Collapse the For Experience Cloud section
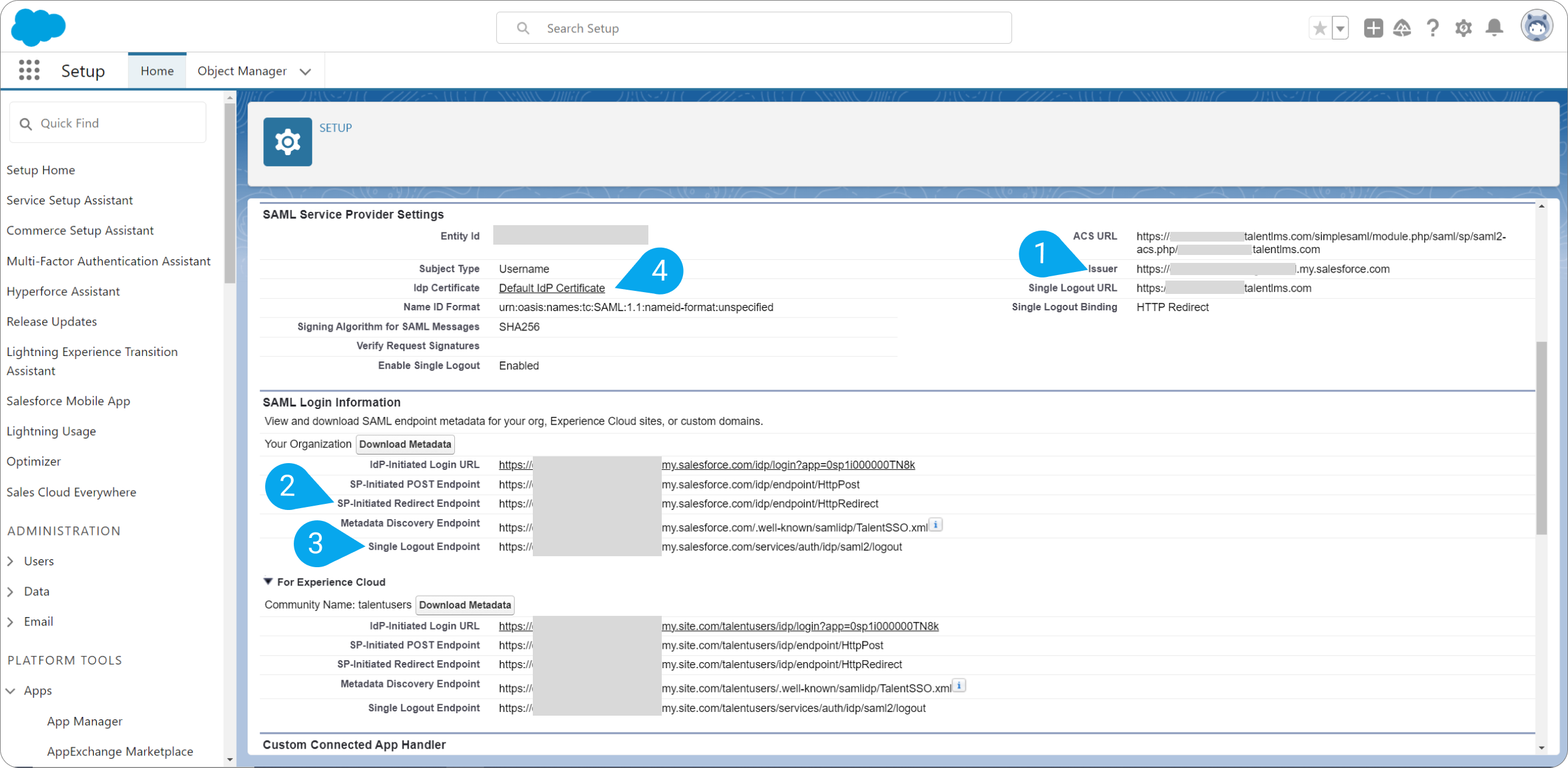1568x768 pixels. click(268, 582)
